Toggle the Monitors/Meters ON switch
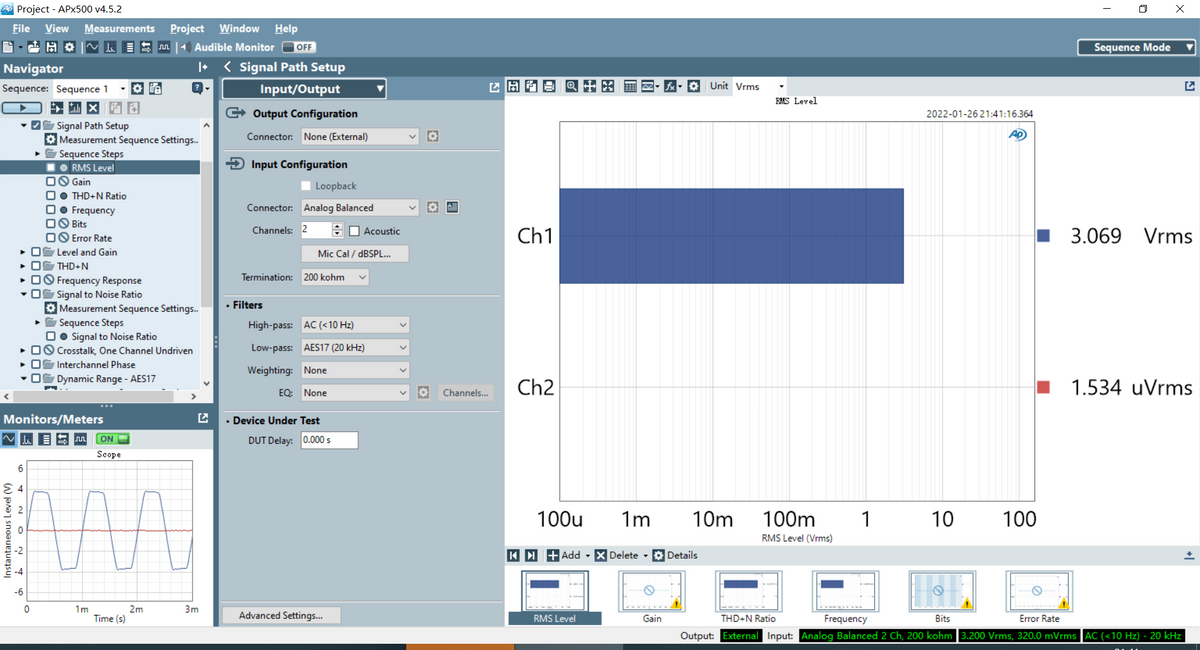The height and width of the screenshot is (650, 1200). [x=113, y=439]
